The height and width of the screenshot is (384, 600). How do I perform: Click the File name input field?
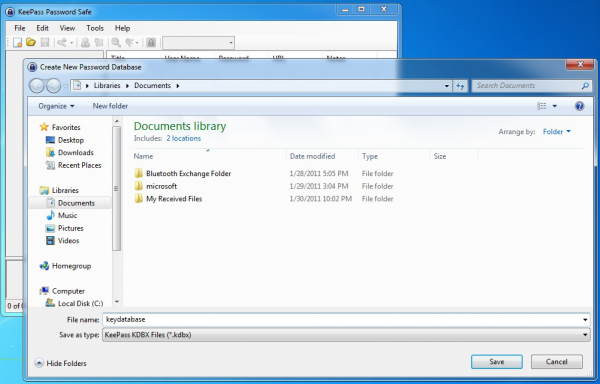(342, 319)
